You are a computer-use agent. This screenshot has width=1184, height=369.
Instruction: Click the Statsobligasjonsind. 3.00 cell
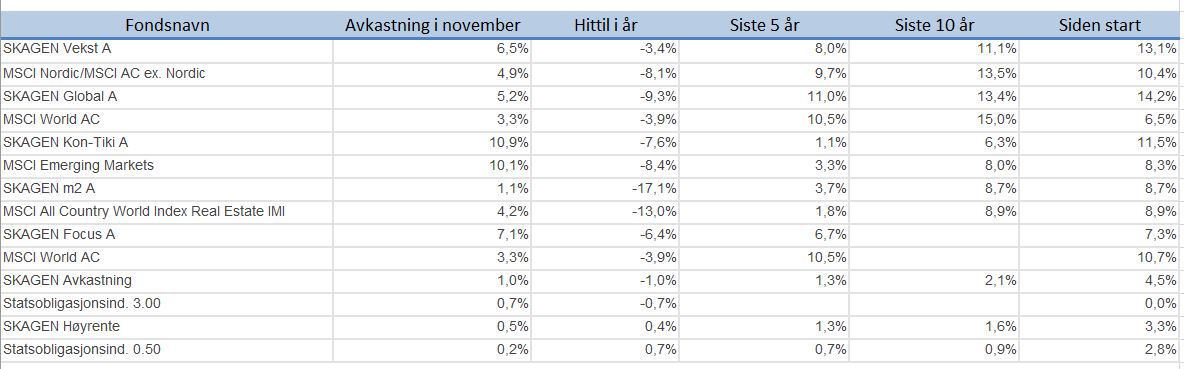(x=167, y=303)
